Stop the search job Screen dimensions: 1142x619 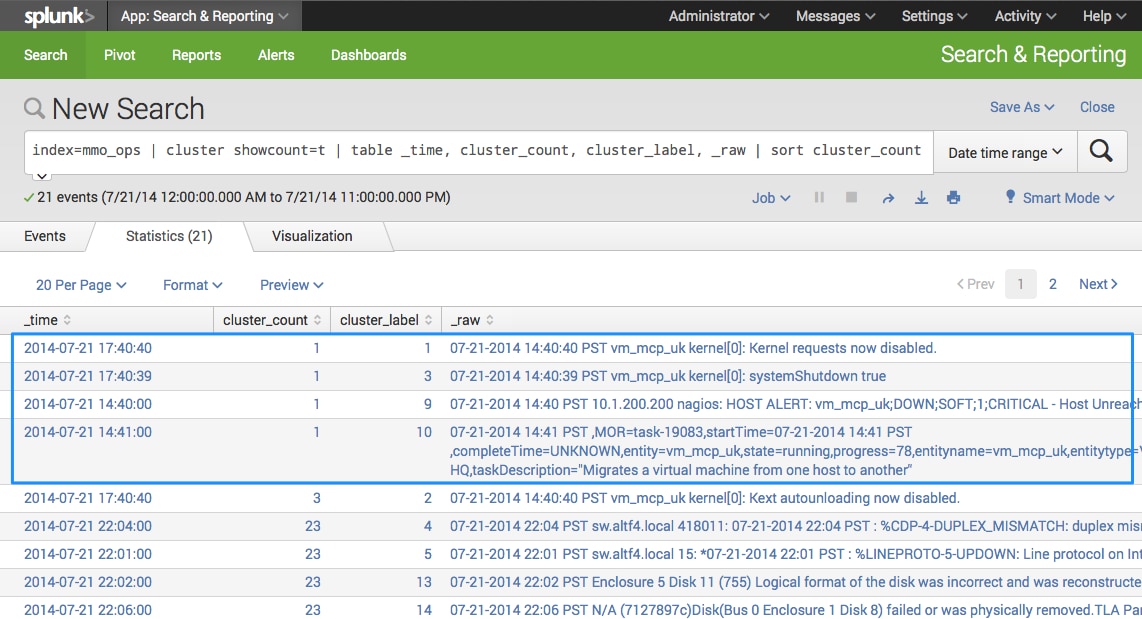[x=851, y=198]
